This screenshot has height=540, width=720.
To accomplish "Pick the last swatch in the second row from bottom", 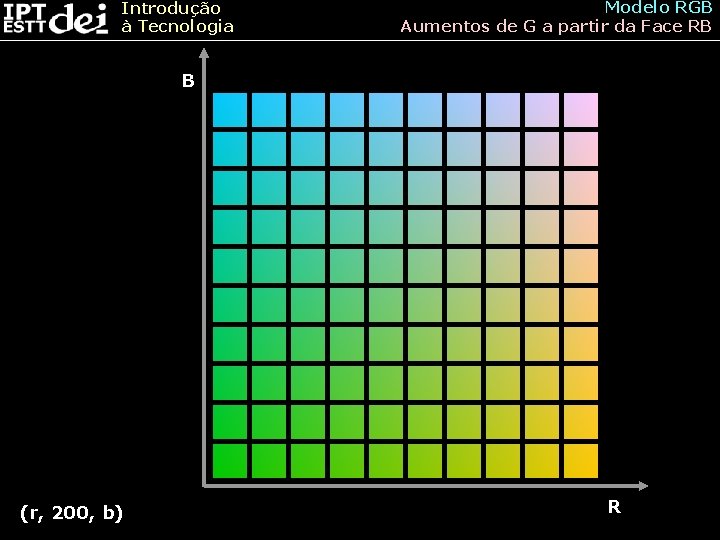I will point(581,422).
